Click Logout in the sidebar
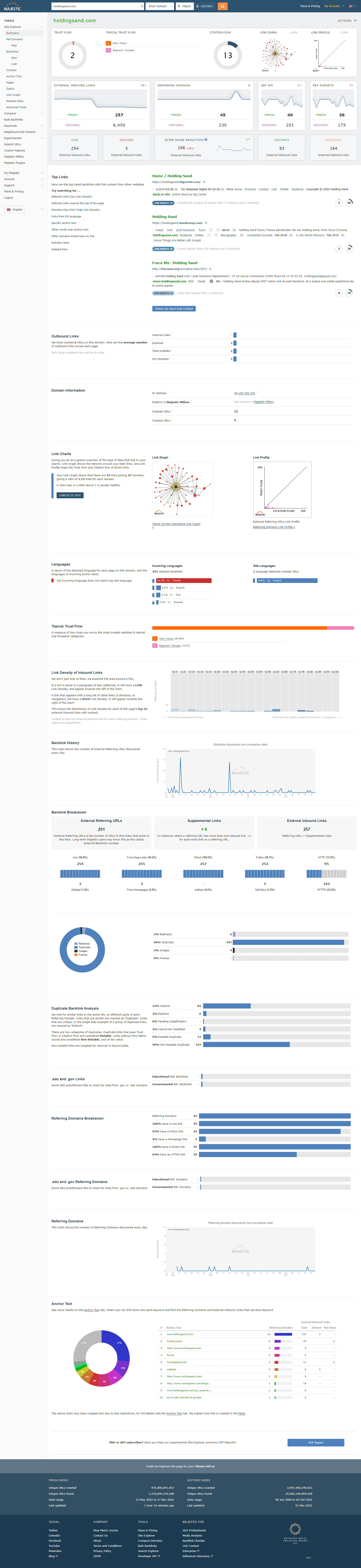 coord(8,198)
